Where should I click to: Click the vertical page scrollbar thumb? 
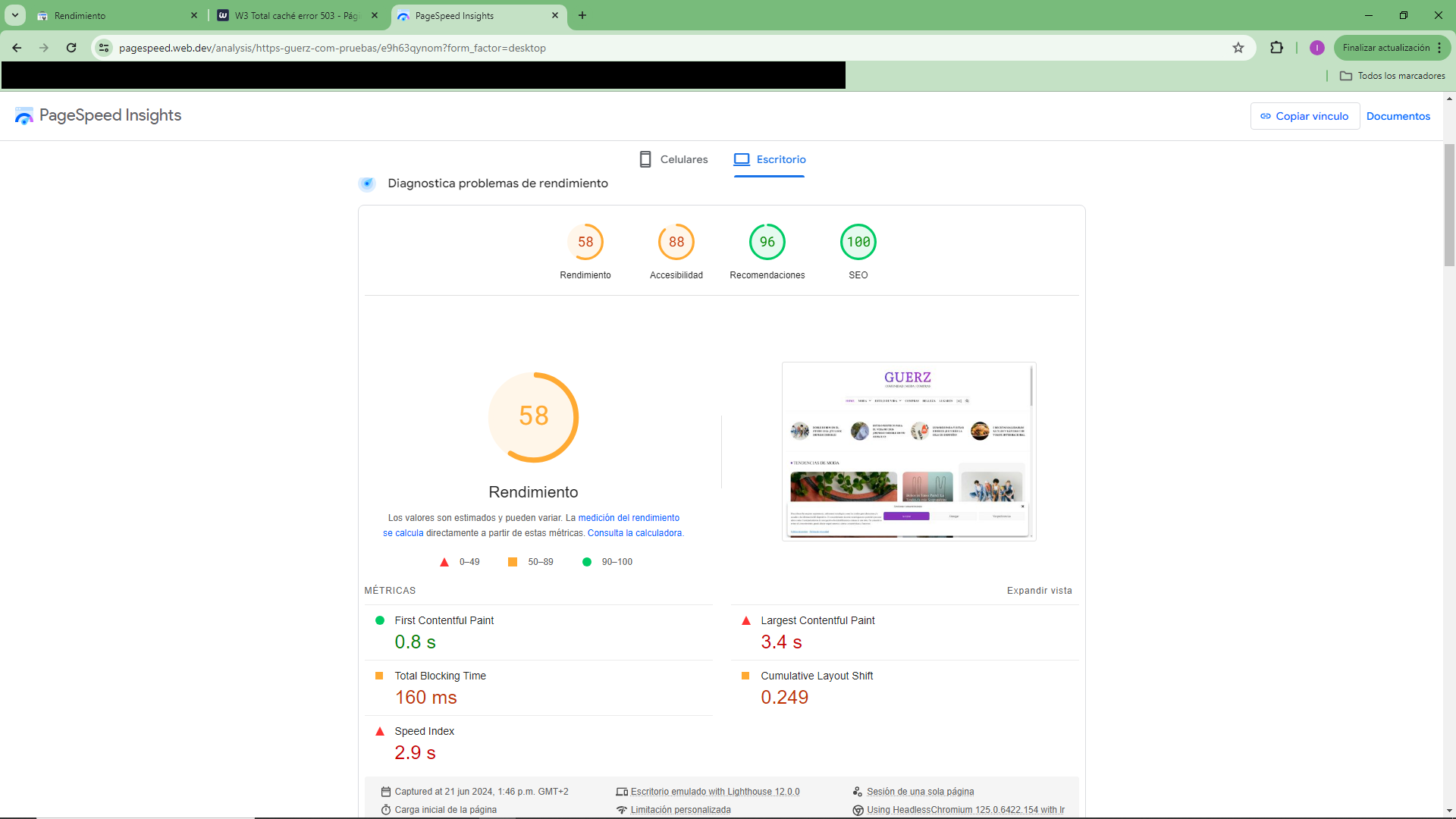[x=1449, y=205]
